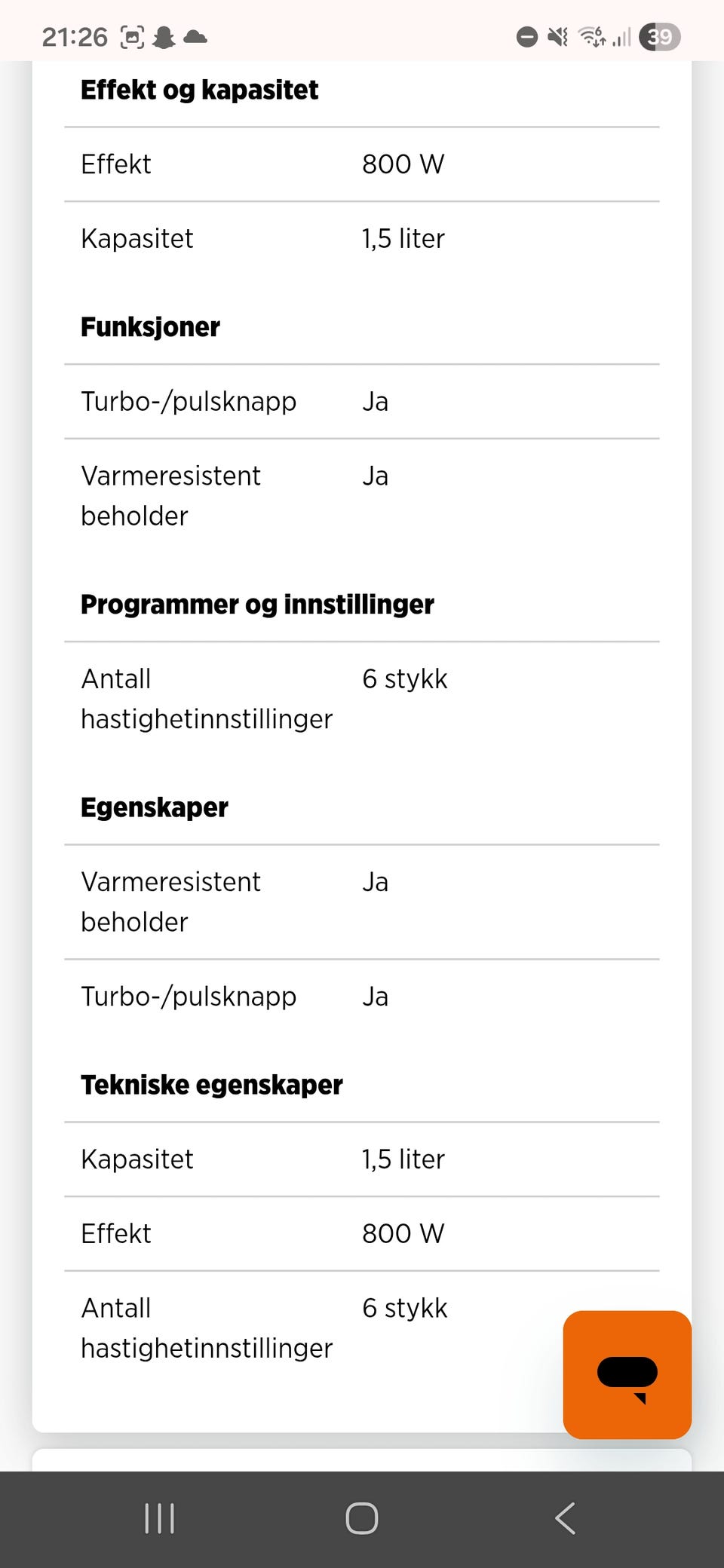Tap the battery indicator in status bar
This screenshot has width=724, height=1568.
pos(660,36)
